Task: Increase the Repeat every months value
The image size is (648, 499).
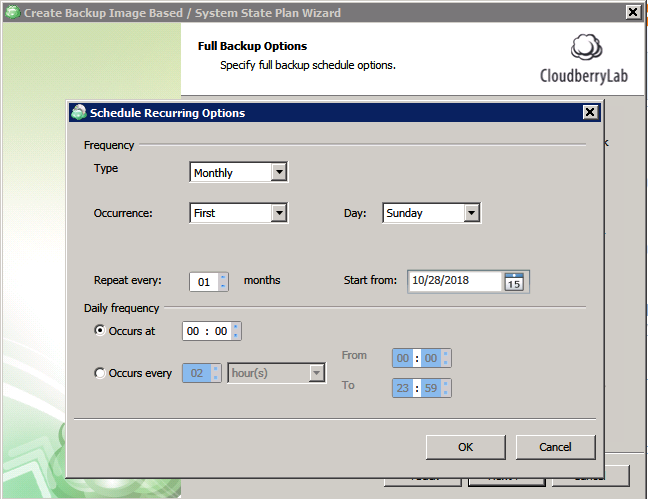Action: [223, 277]
